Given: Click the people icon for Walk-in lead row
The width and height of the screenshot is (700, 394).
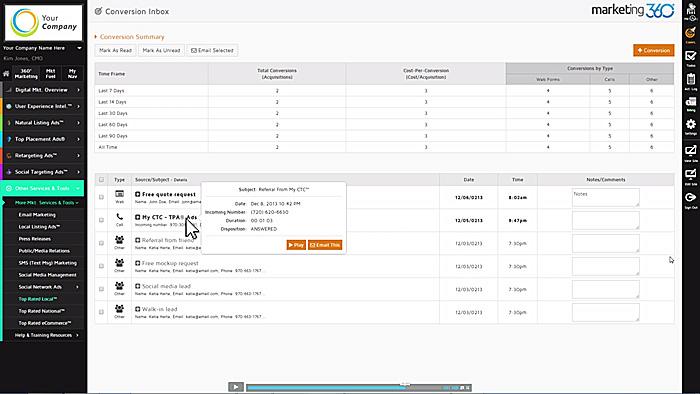Looking at the screenshot, I should 119,309.
